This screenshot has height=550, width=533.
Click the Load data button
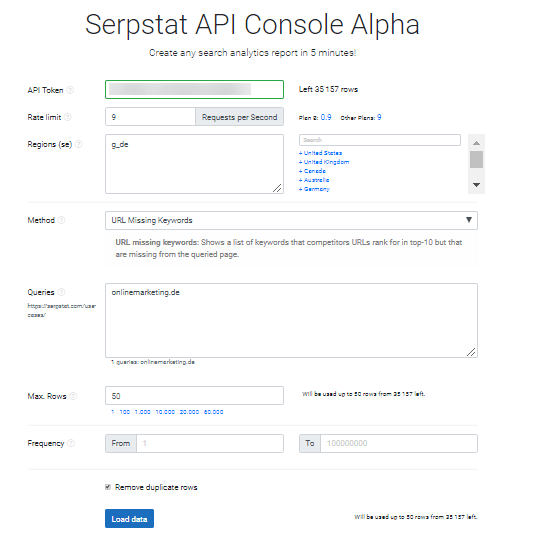pyautogui.click(x=129, y=518)
